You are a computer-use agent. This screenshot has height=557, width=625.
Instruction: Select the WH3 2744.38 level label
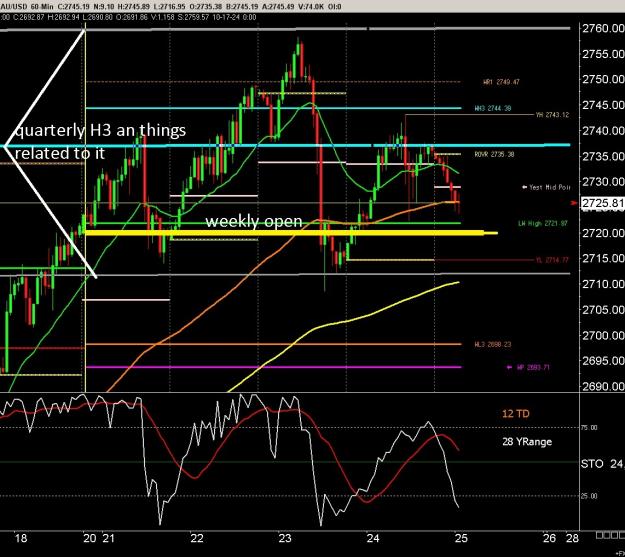(493, 108)
